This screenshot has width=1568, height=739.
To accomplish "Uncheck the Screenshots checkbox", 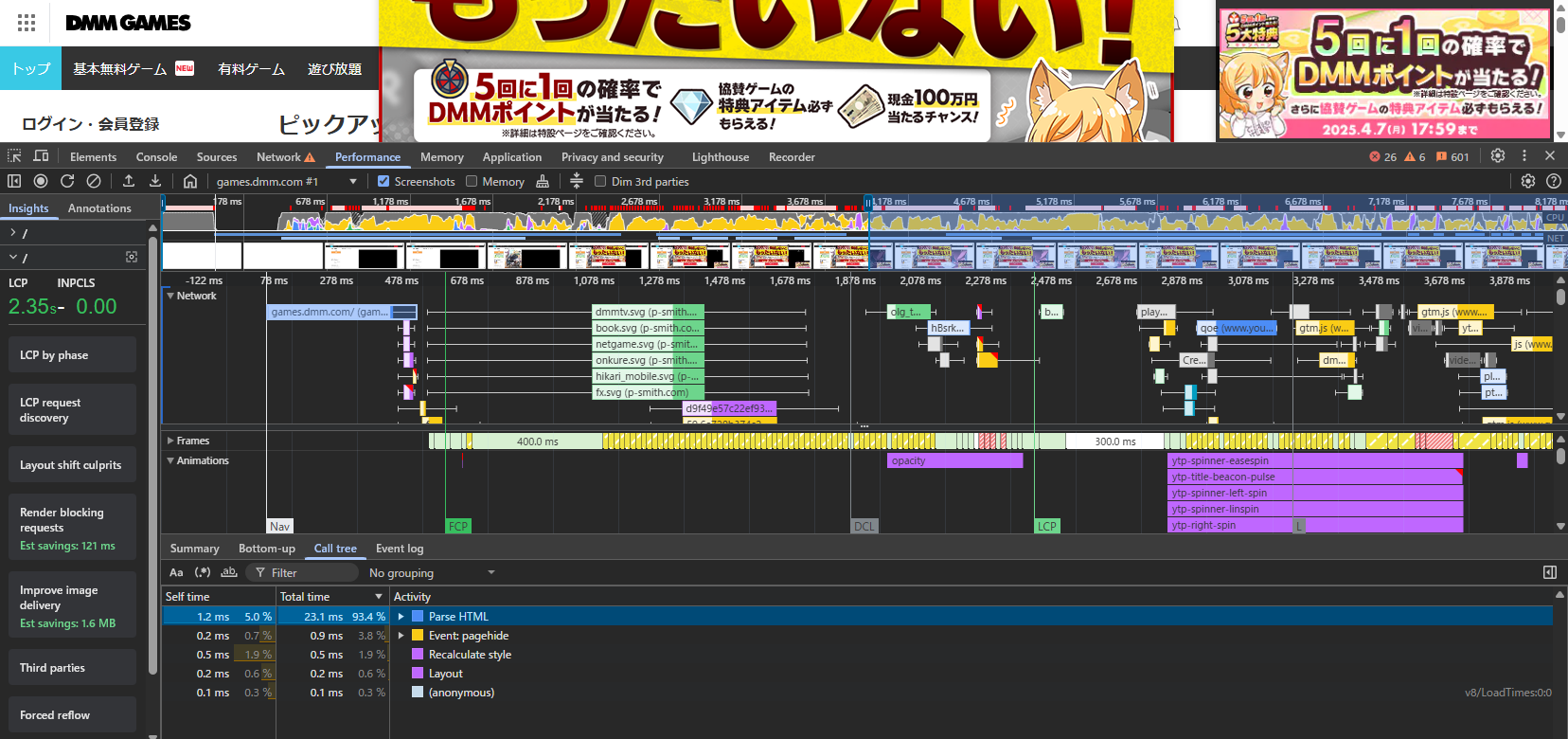I will [x=383, y=181].
